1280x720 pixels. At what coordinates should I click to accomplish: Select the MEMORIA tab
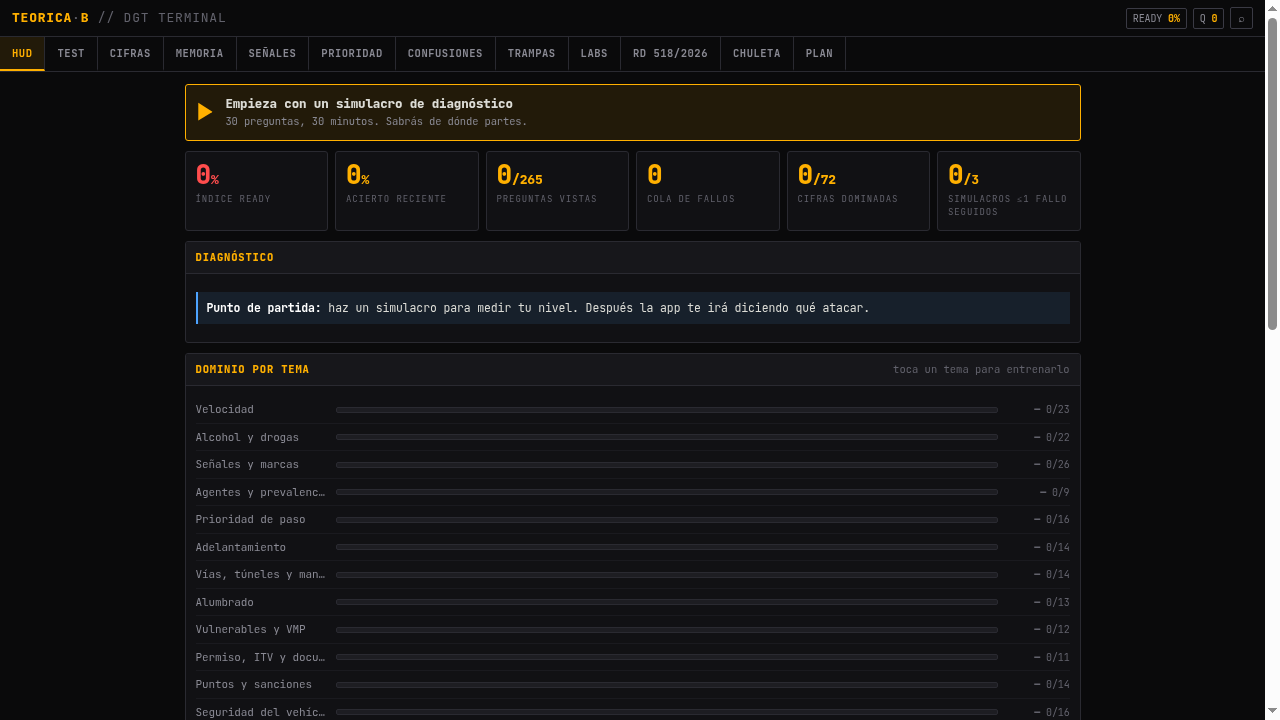click(x=200, y=54)
